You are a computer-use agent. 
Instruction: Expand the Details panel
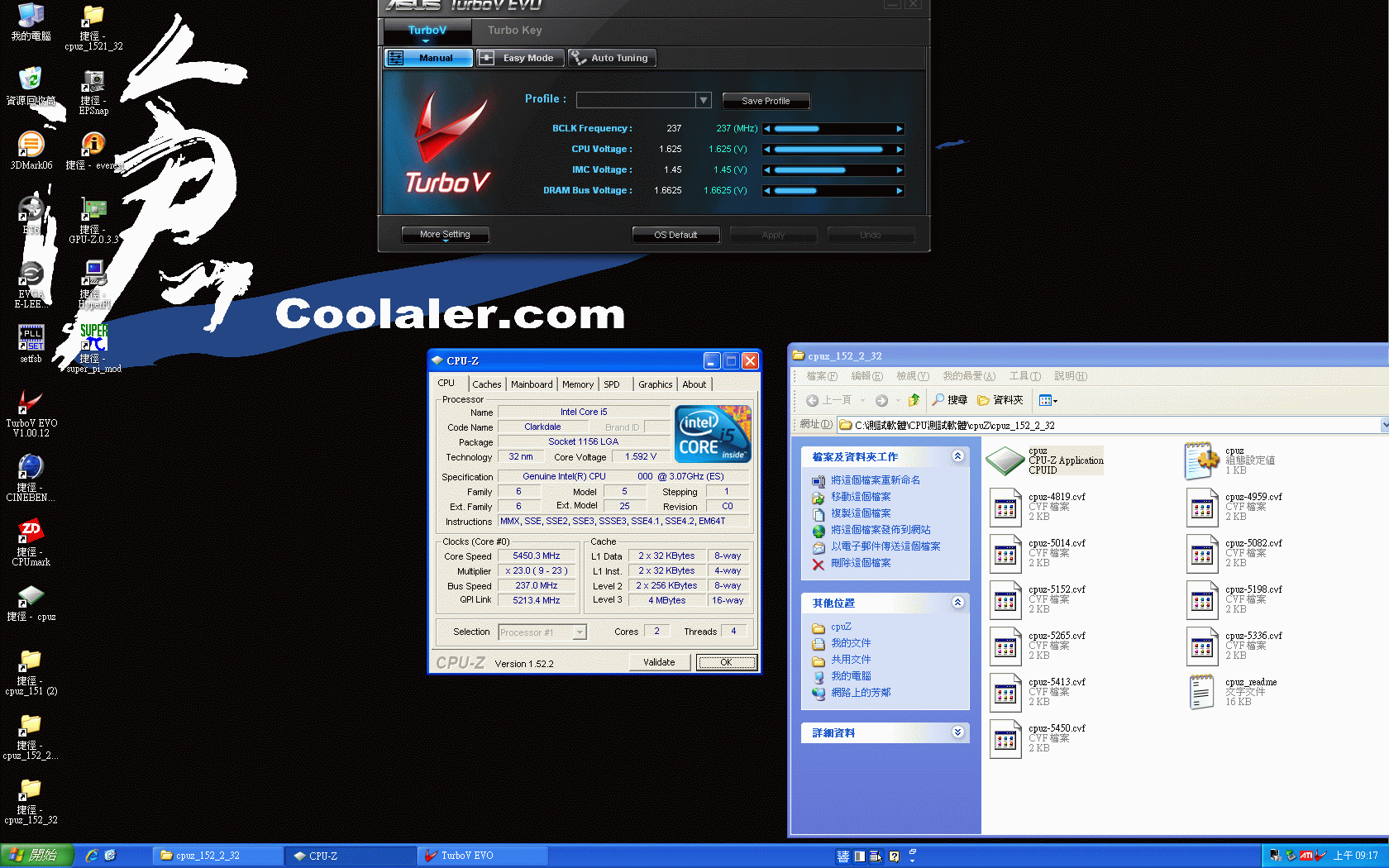(x=957, y=732)
